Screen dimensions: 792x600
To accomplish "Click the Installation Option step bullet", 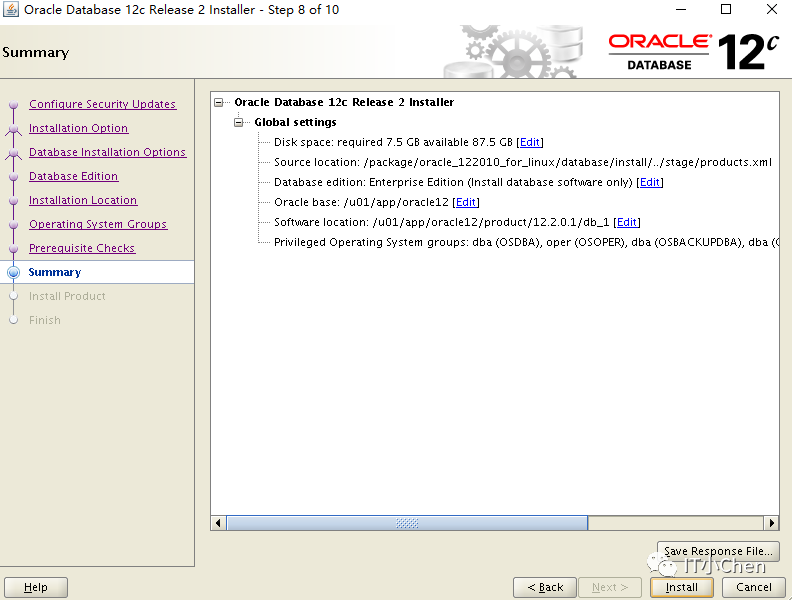I will click(14, 129).
